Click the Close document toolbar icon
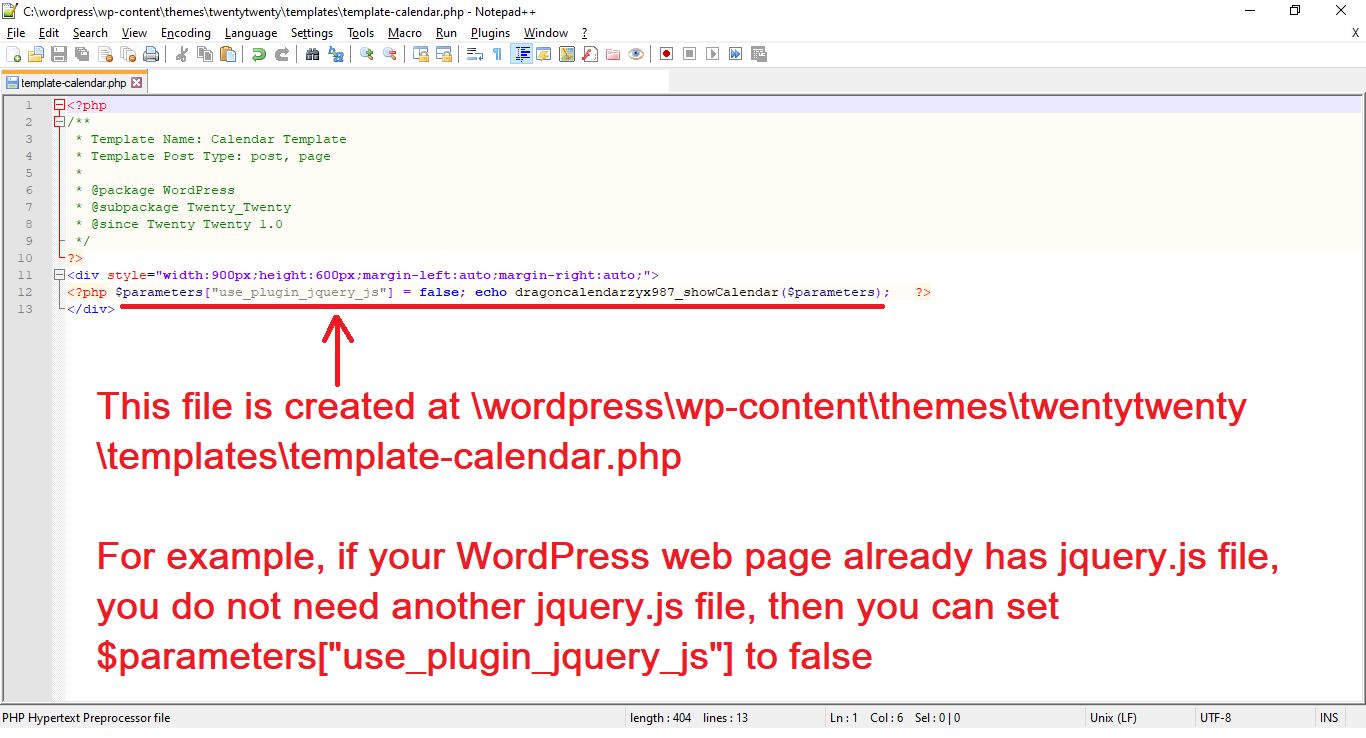1366x738 pixels. point(105,54)
